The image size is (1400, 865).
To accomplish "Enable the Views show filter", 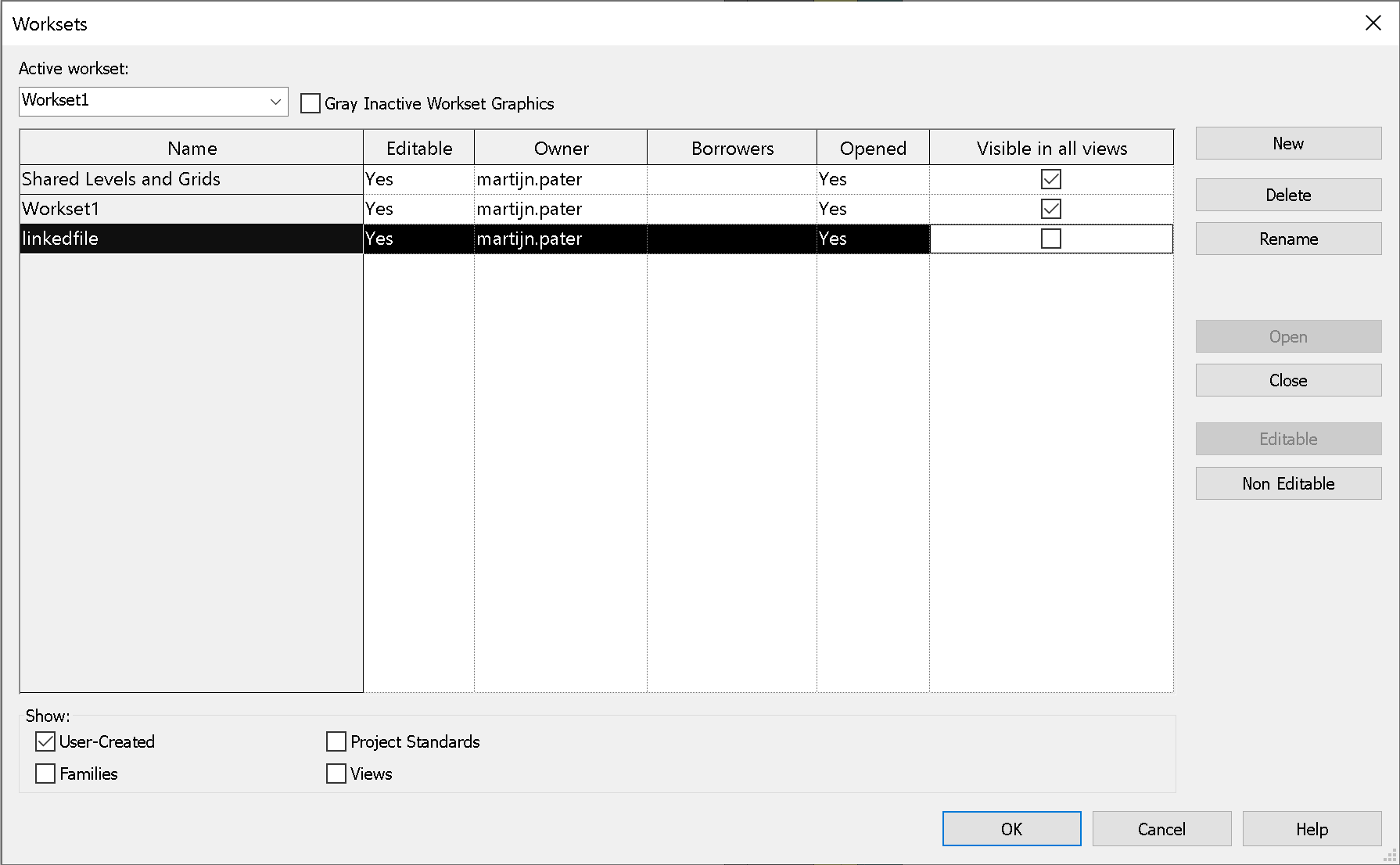I will coord(336,773).
